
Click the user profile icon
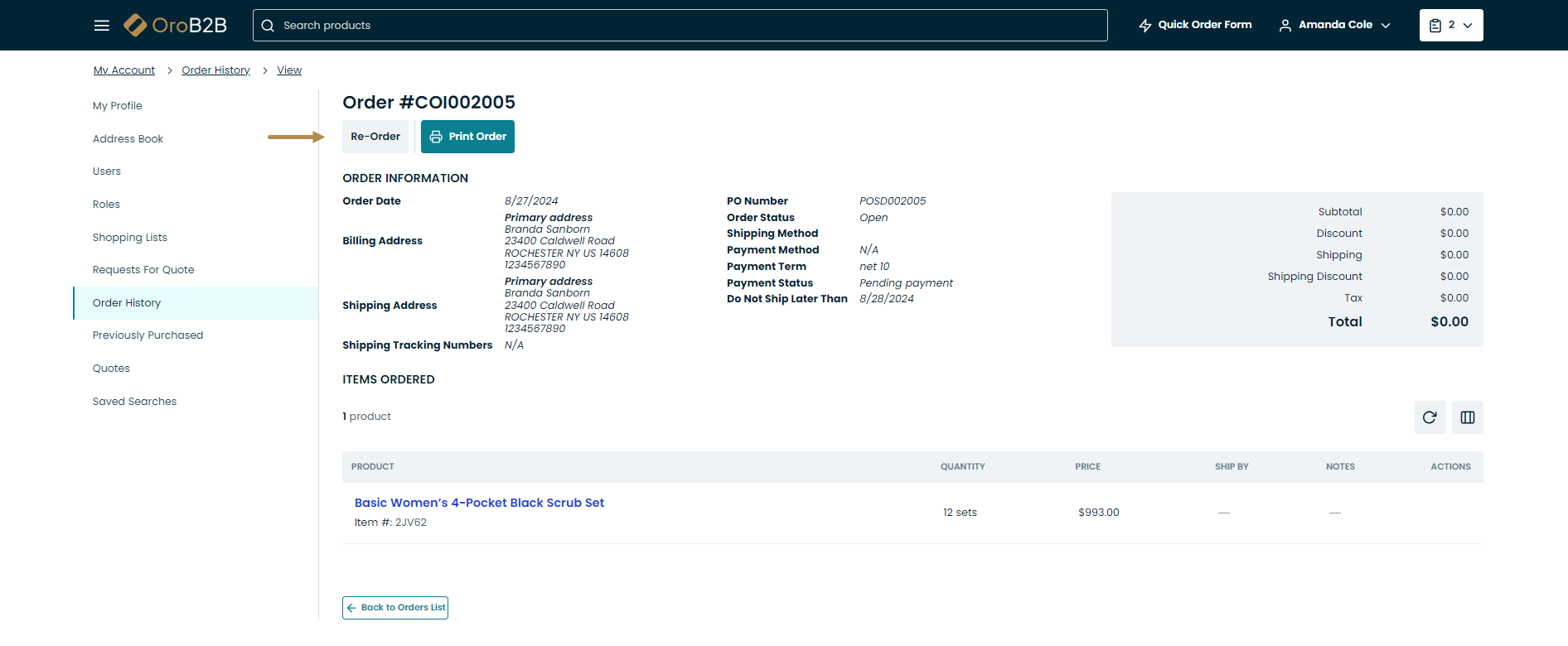point(1285,26)
